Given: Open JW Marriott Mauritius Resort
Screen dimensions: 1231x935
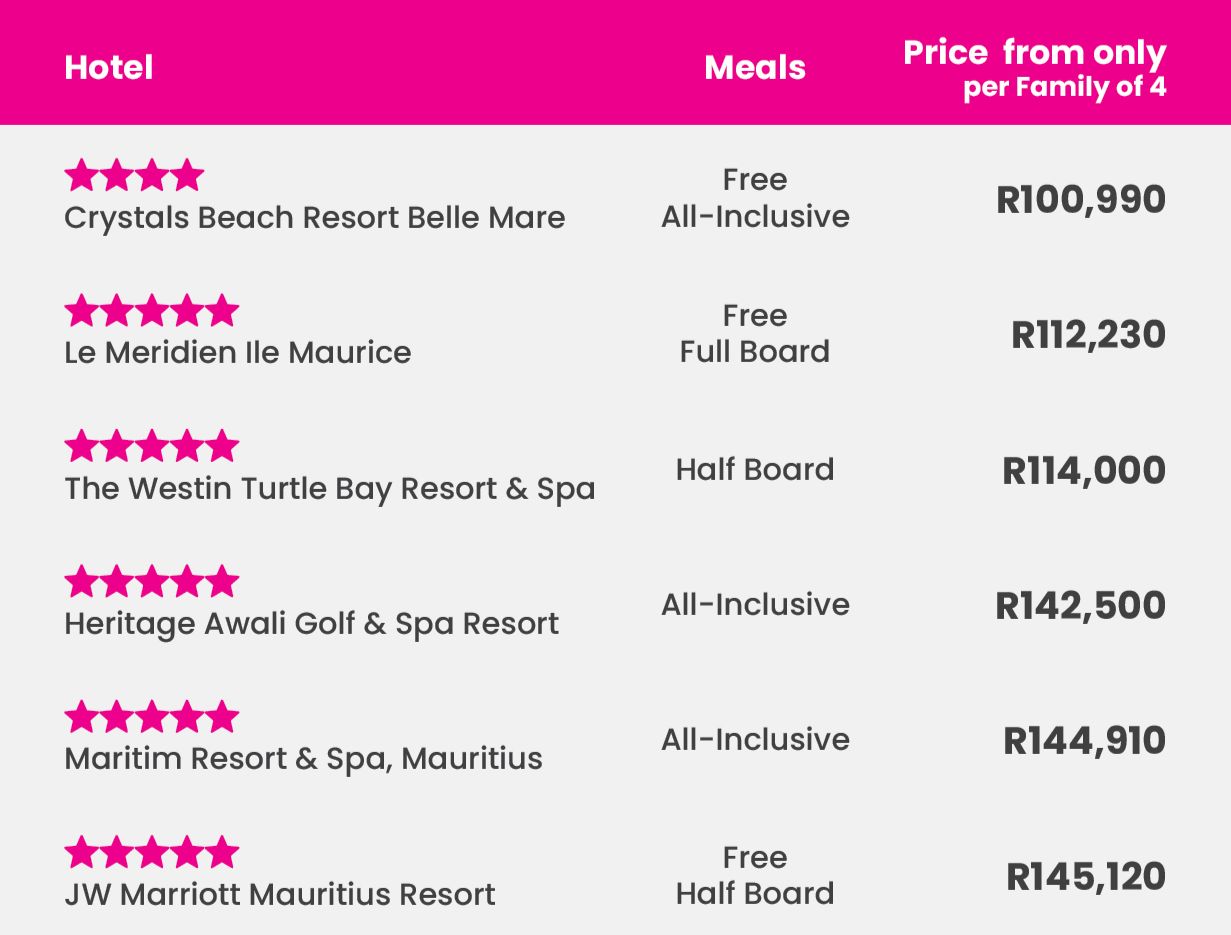Looking at the screenshot, I should 280,894.
